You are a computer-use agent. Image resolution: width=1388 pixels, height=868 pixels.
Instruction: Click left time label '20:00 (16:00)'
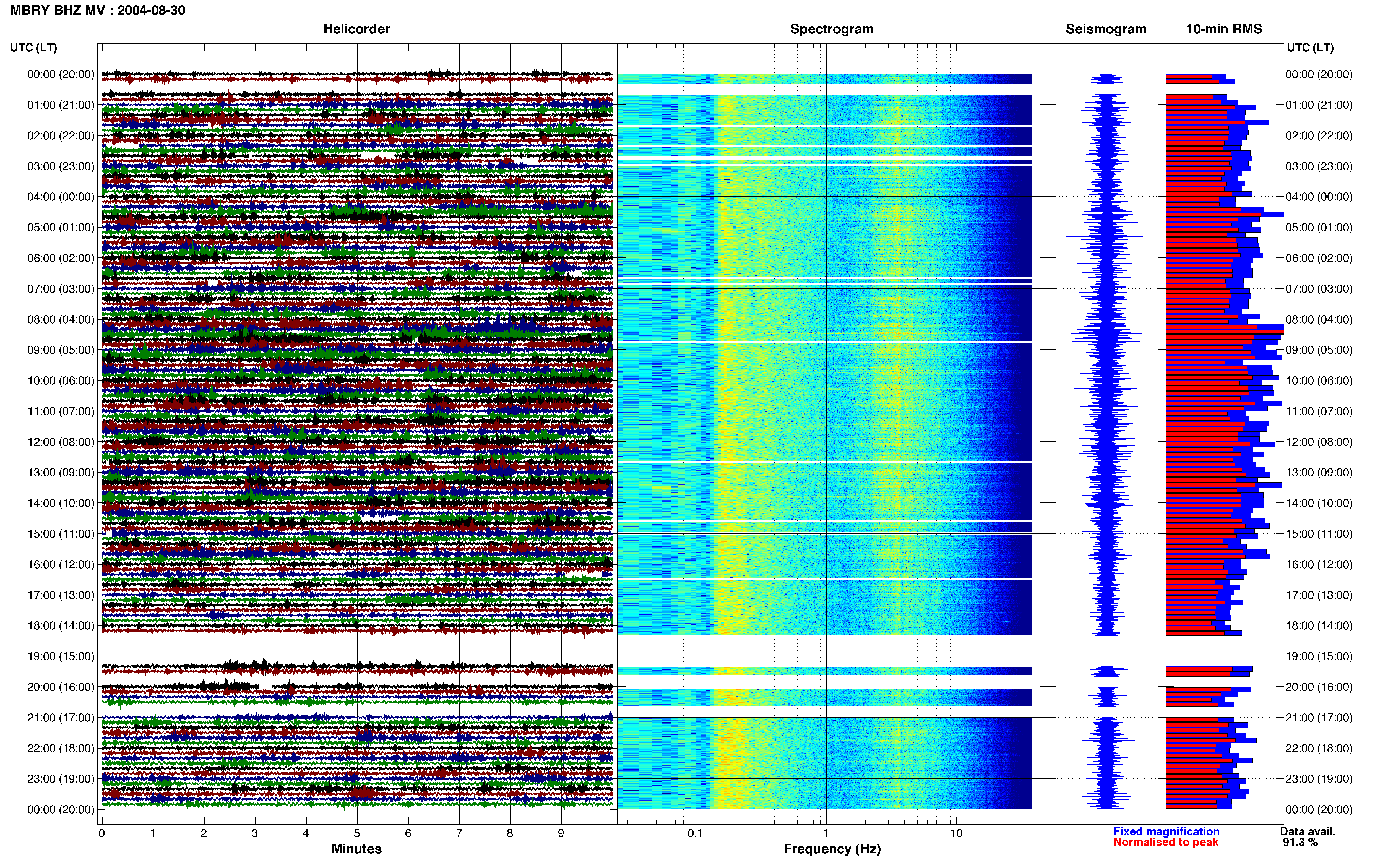(61, 687)
